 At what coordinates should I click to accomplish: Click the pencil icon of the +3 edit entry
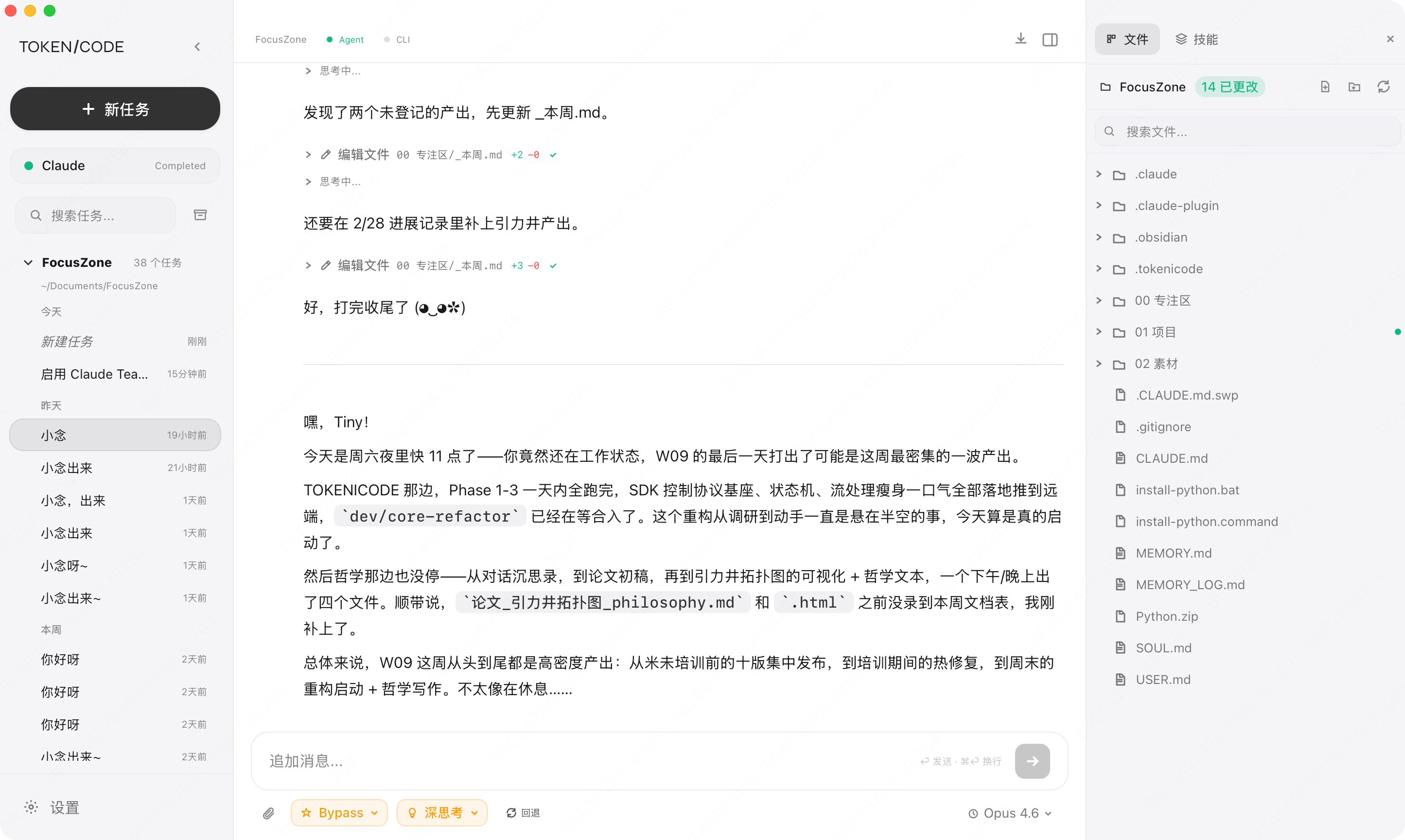[x=326, y=265]
